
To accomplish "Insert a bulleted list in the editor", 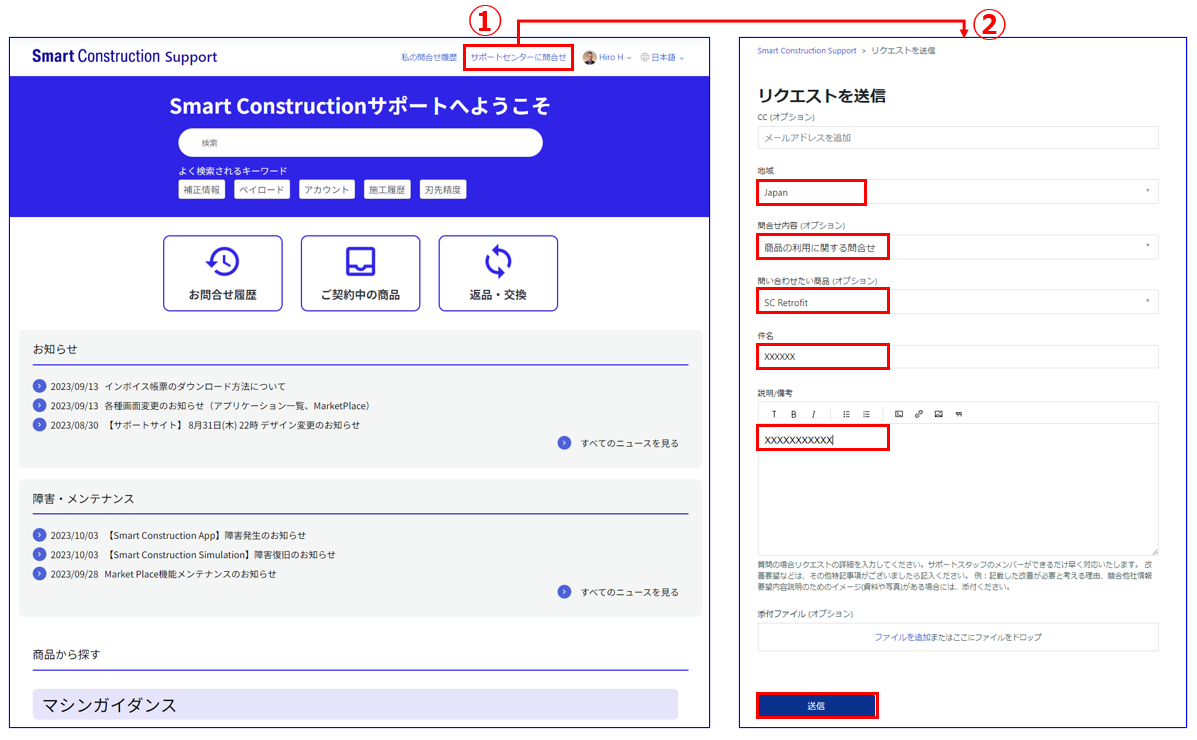I will pyautogui.click(x=846, y=414).
